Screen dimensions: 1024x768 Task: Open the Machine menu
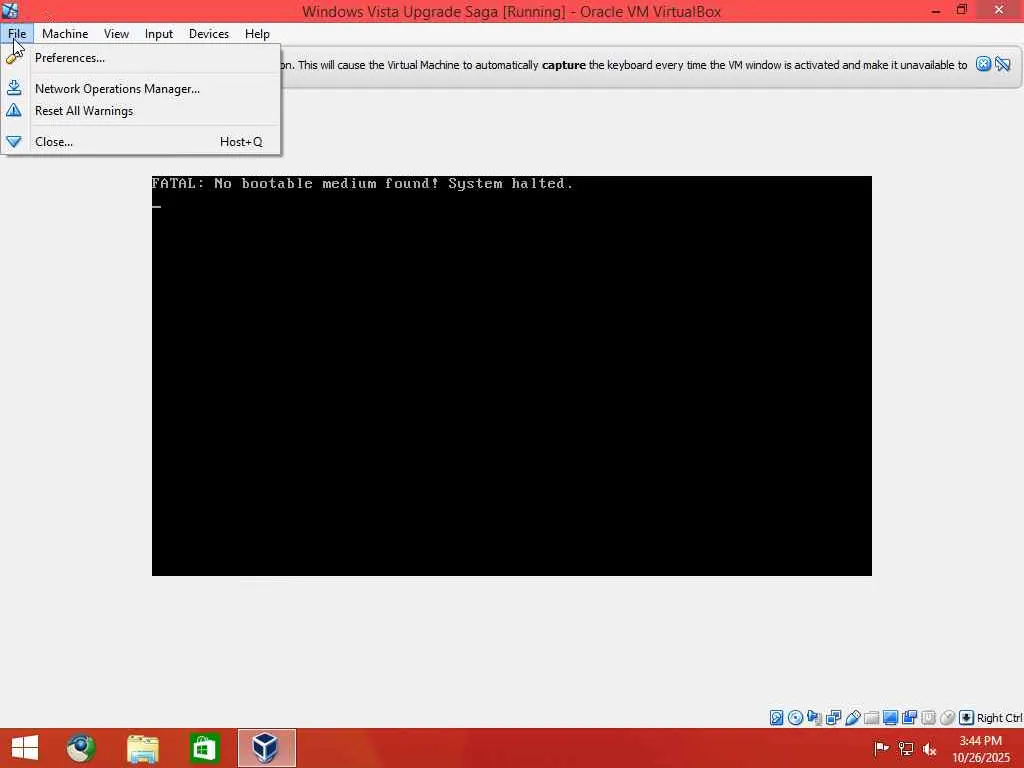[x=65, y=33]
